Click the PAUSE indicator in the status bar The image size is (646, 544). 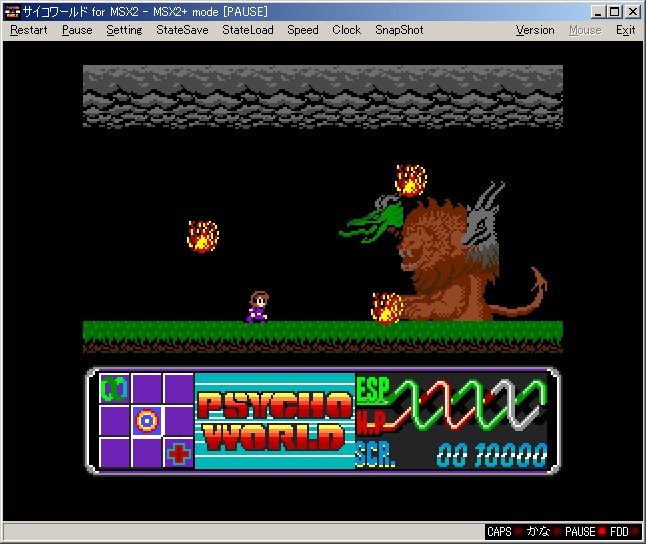[585, 532]
